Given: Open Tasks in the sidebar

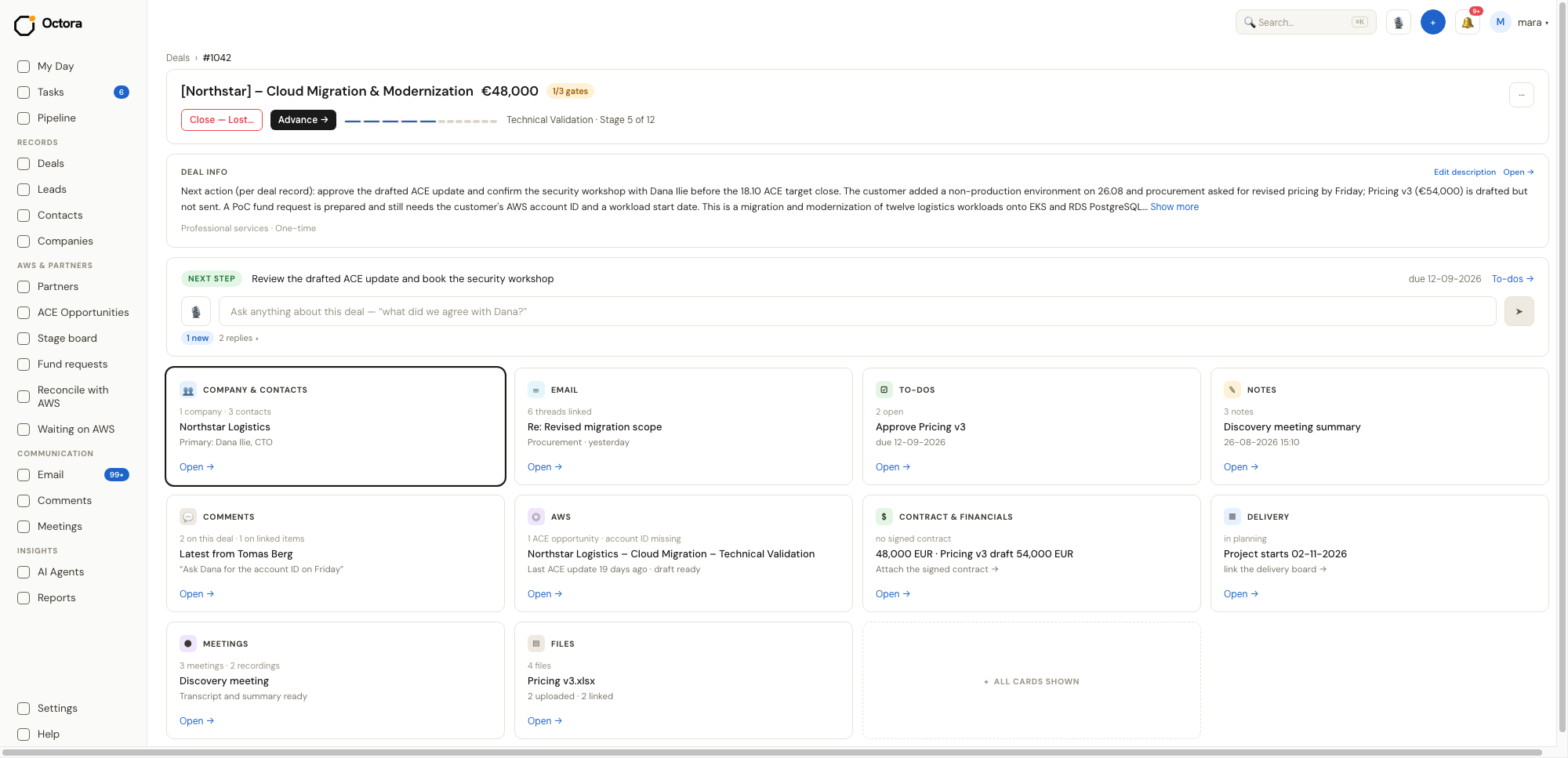Looking at the screenshot, I should point(73,92).
